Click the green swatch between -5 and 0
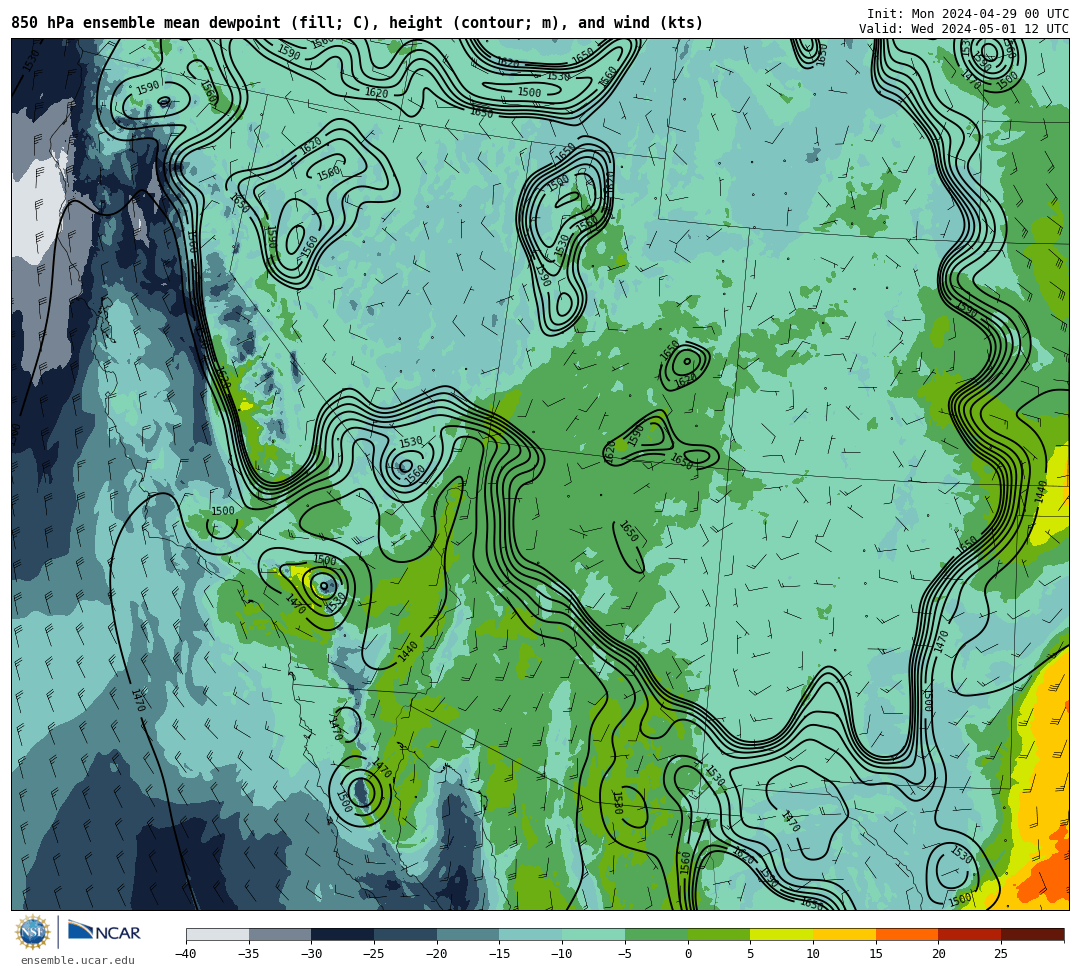 (656, 934)
